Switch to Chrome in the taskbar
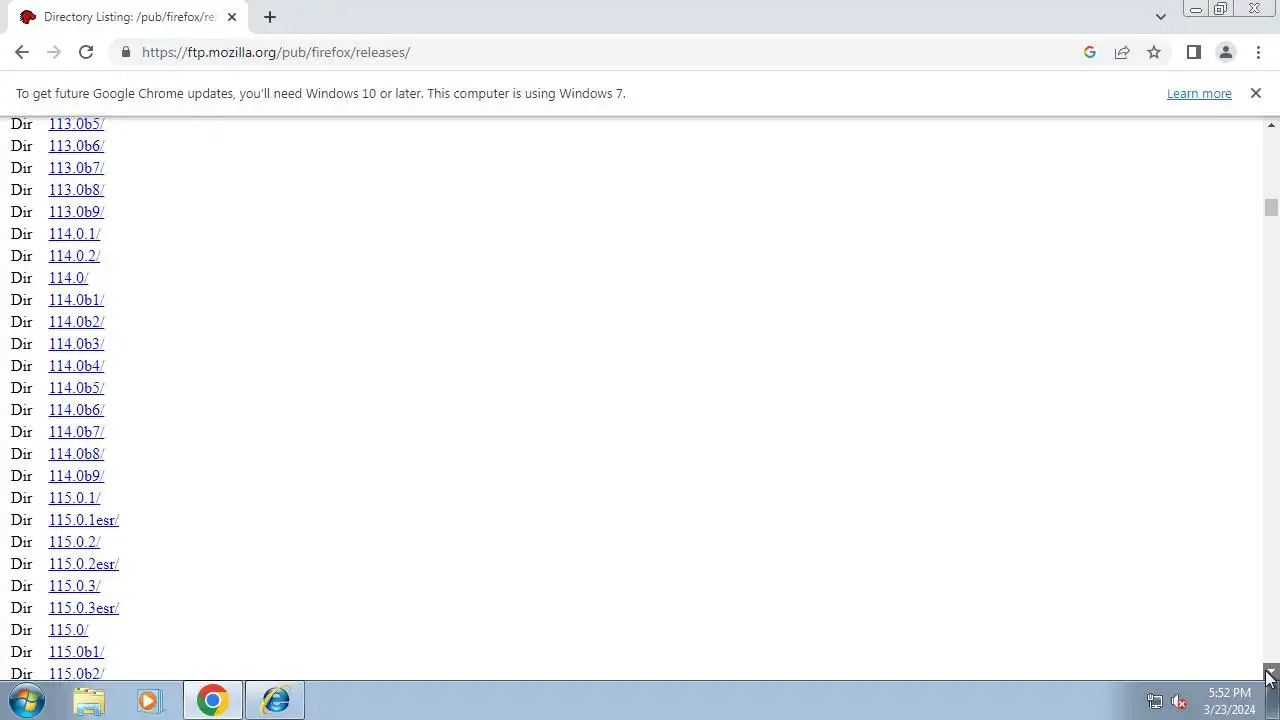 coord(212,701)
